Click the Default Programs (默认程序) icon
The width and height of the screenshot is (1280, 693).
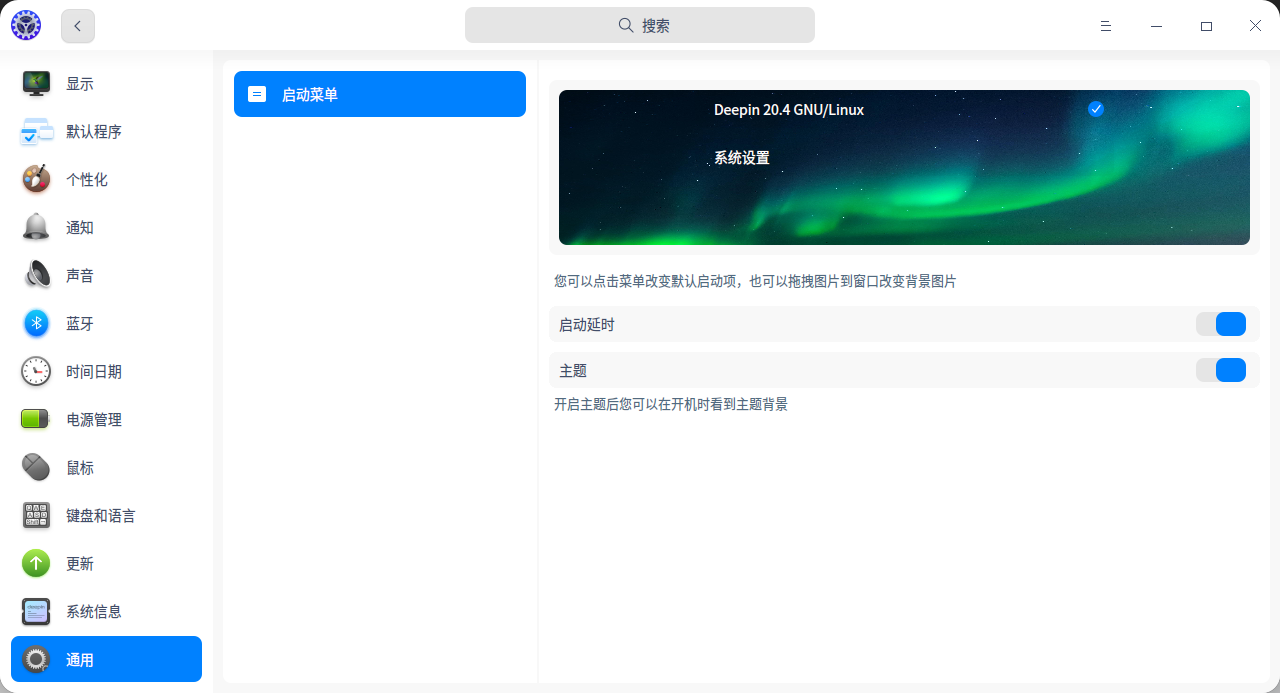coord(36,132)
